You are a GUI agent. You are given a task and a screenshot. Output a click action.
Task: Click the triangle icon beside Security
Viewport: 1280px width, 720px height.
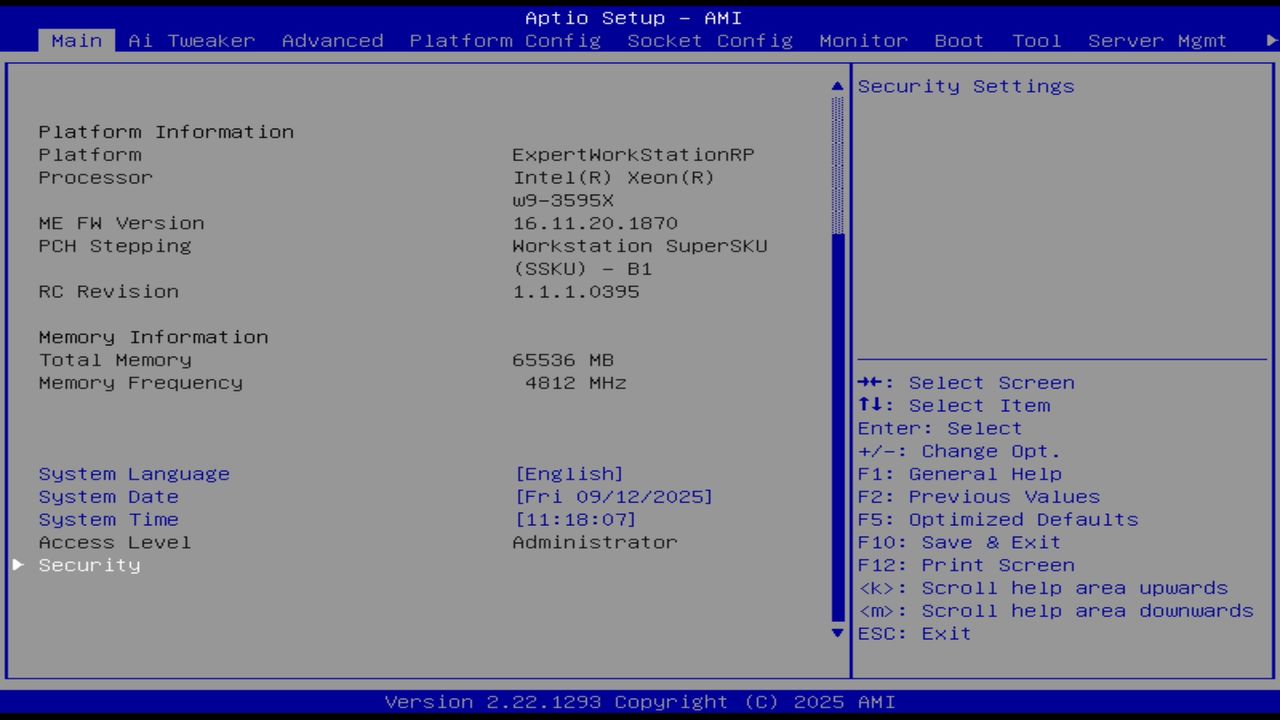click(x=17, y=565)
